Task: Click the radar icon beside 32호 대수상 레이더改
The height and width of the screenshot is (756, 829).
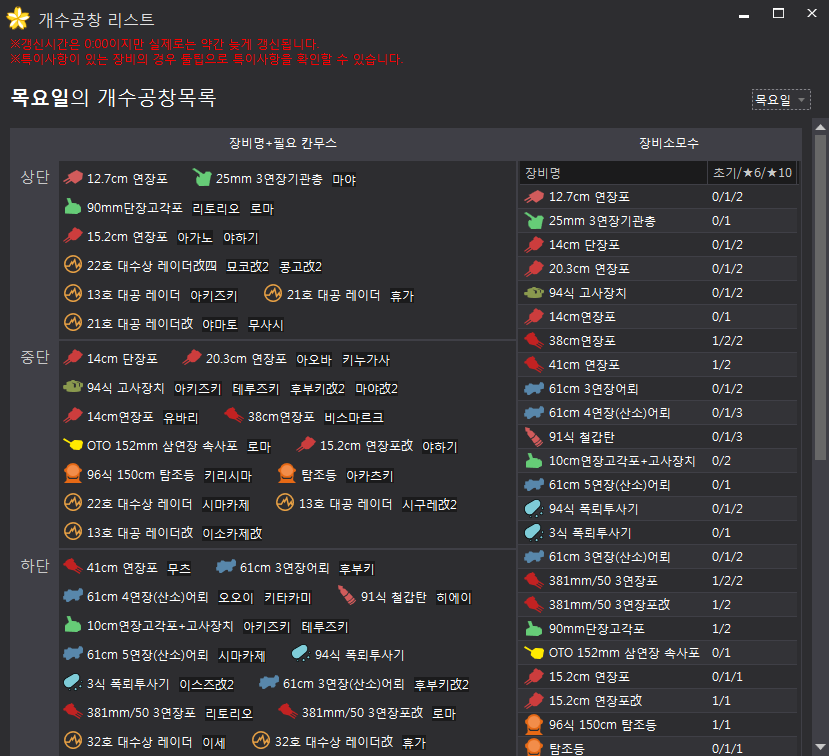Action: click(x=261, y=742)
